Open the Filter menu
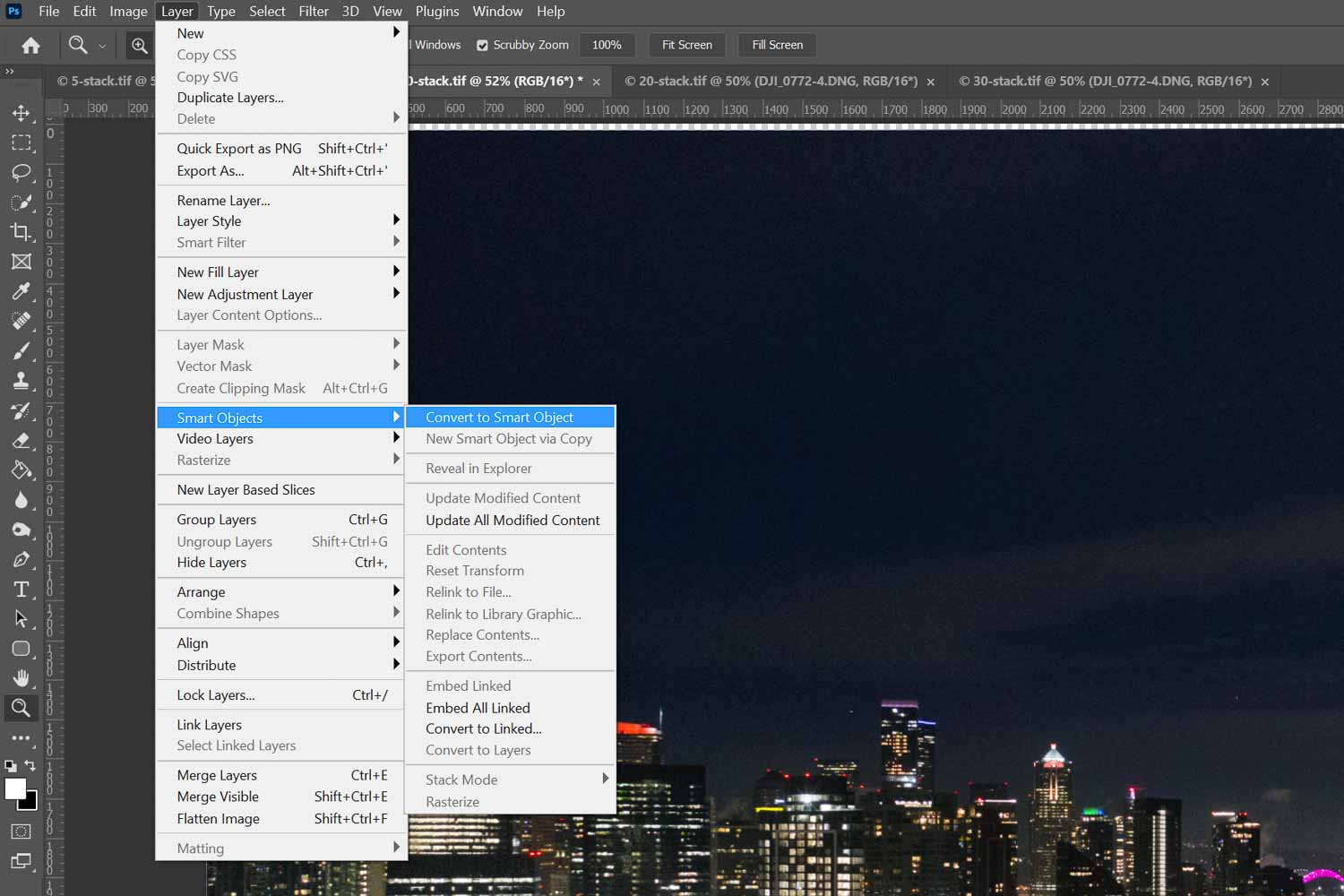The width and height of the screenshot is (1344, 896). click(x=314, y=12)
